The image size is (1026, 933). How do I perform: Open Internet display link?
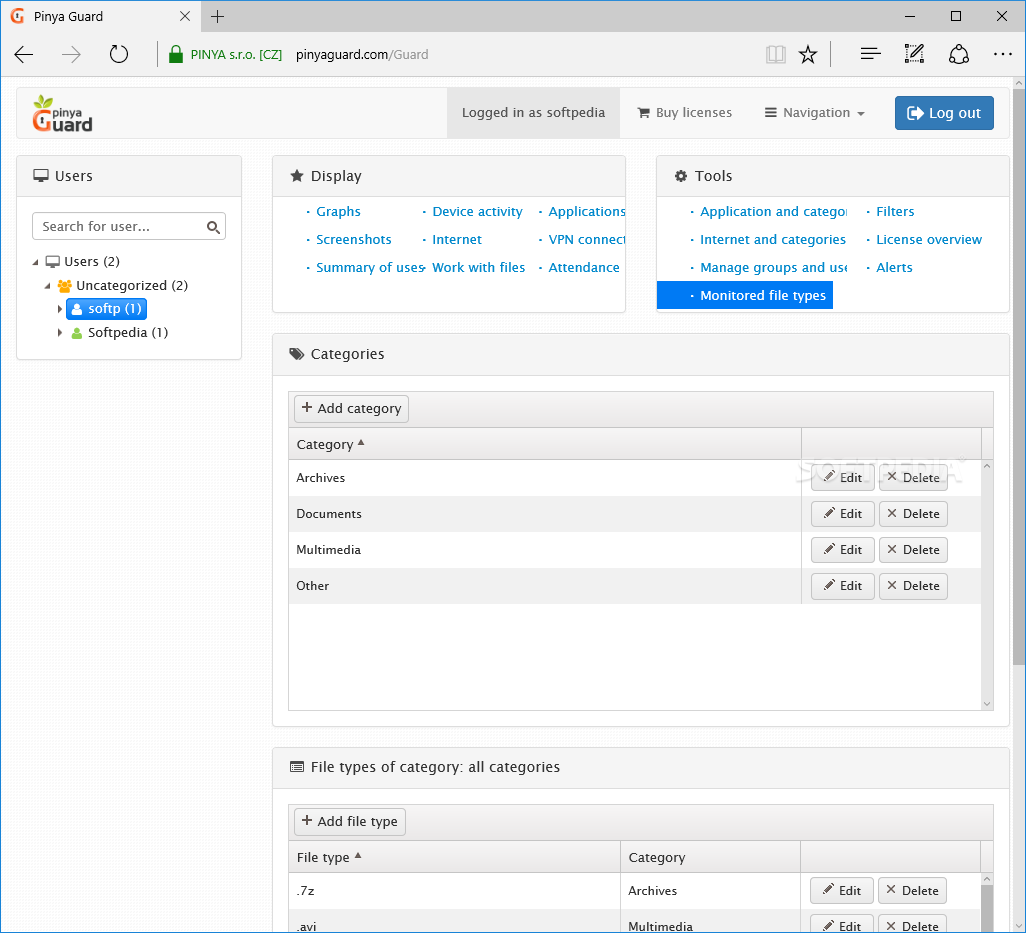coord(457,239)
